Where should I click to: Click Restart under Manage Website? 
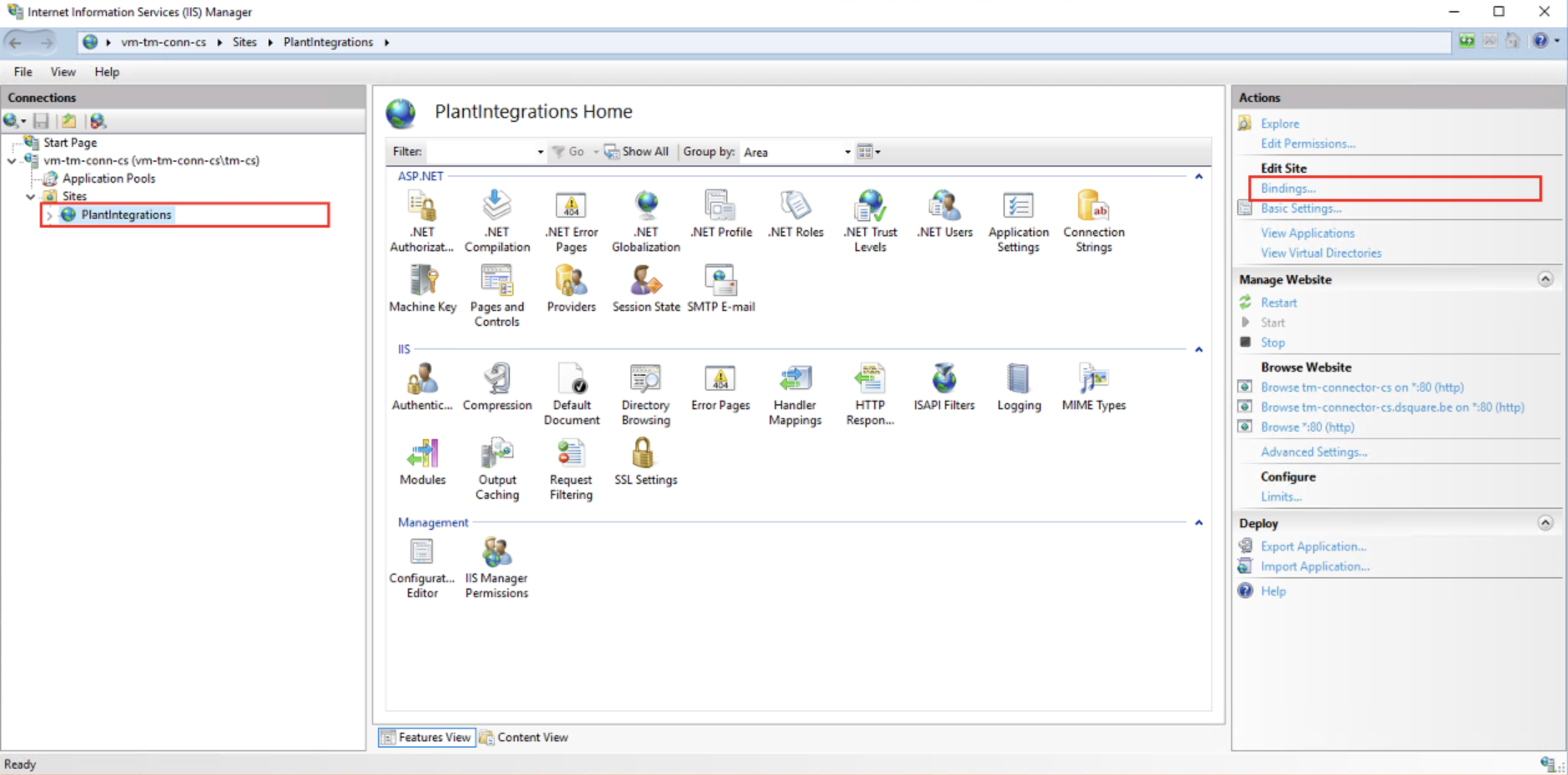pos(1278,303)
